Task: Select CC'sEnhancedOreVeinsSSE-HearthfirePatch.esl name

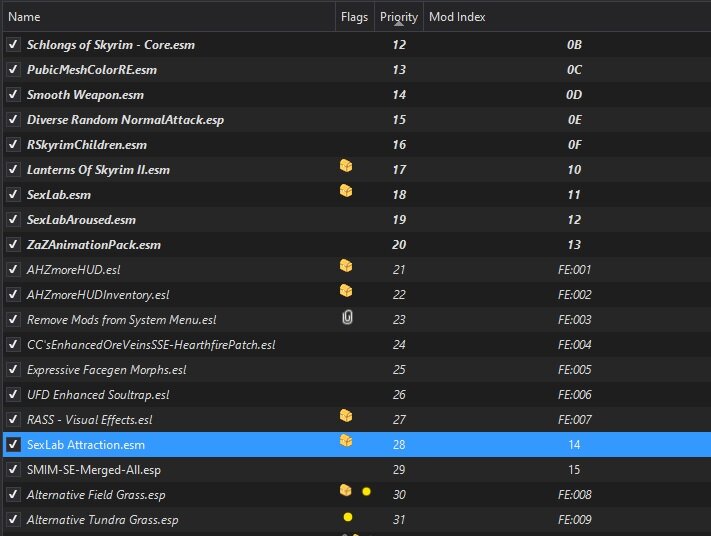Action: (x=151, y=345)
